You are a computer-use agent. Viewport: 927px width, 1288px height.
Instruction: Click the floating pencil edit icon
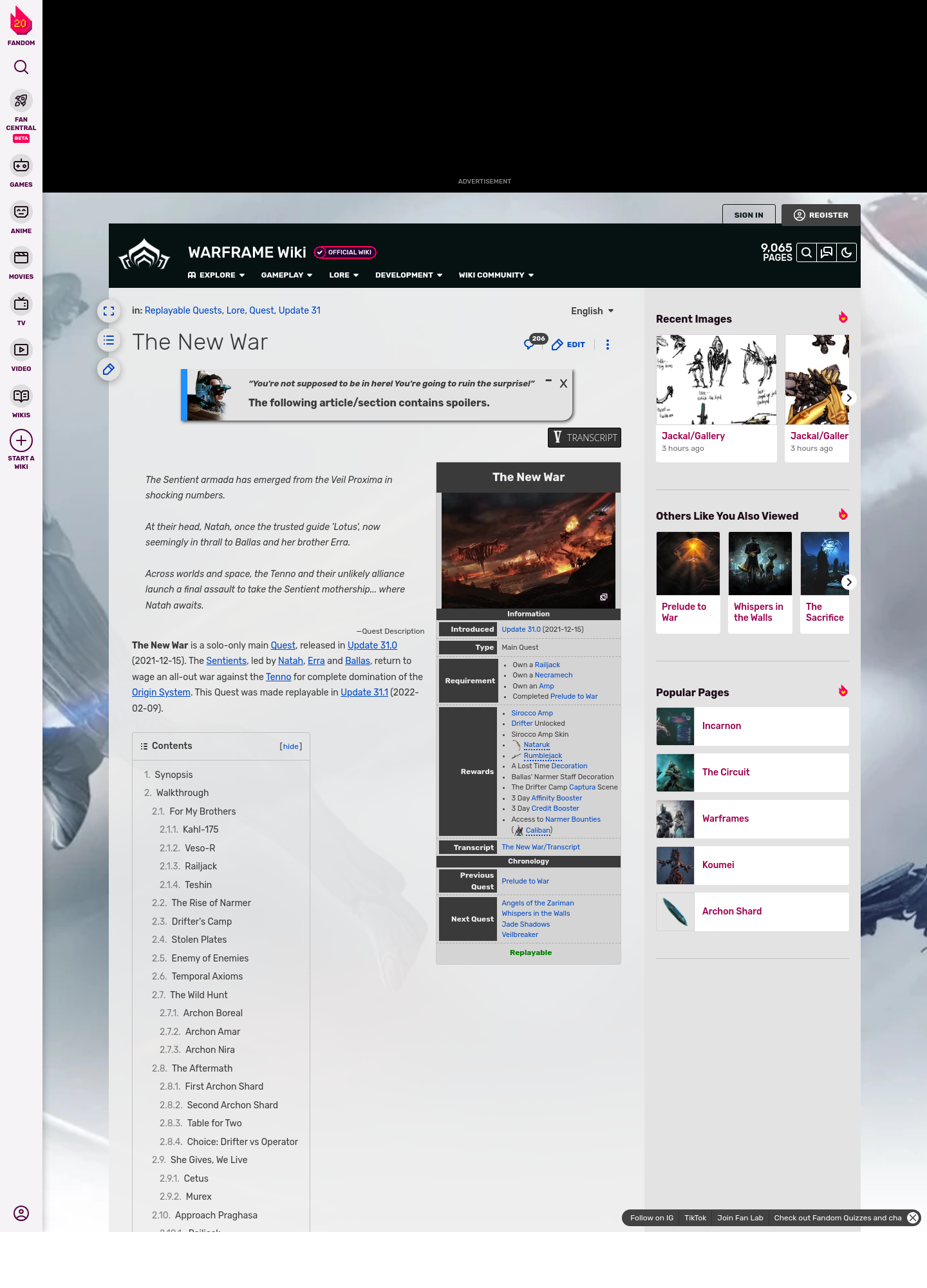click(109, 369)
